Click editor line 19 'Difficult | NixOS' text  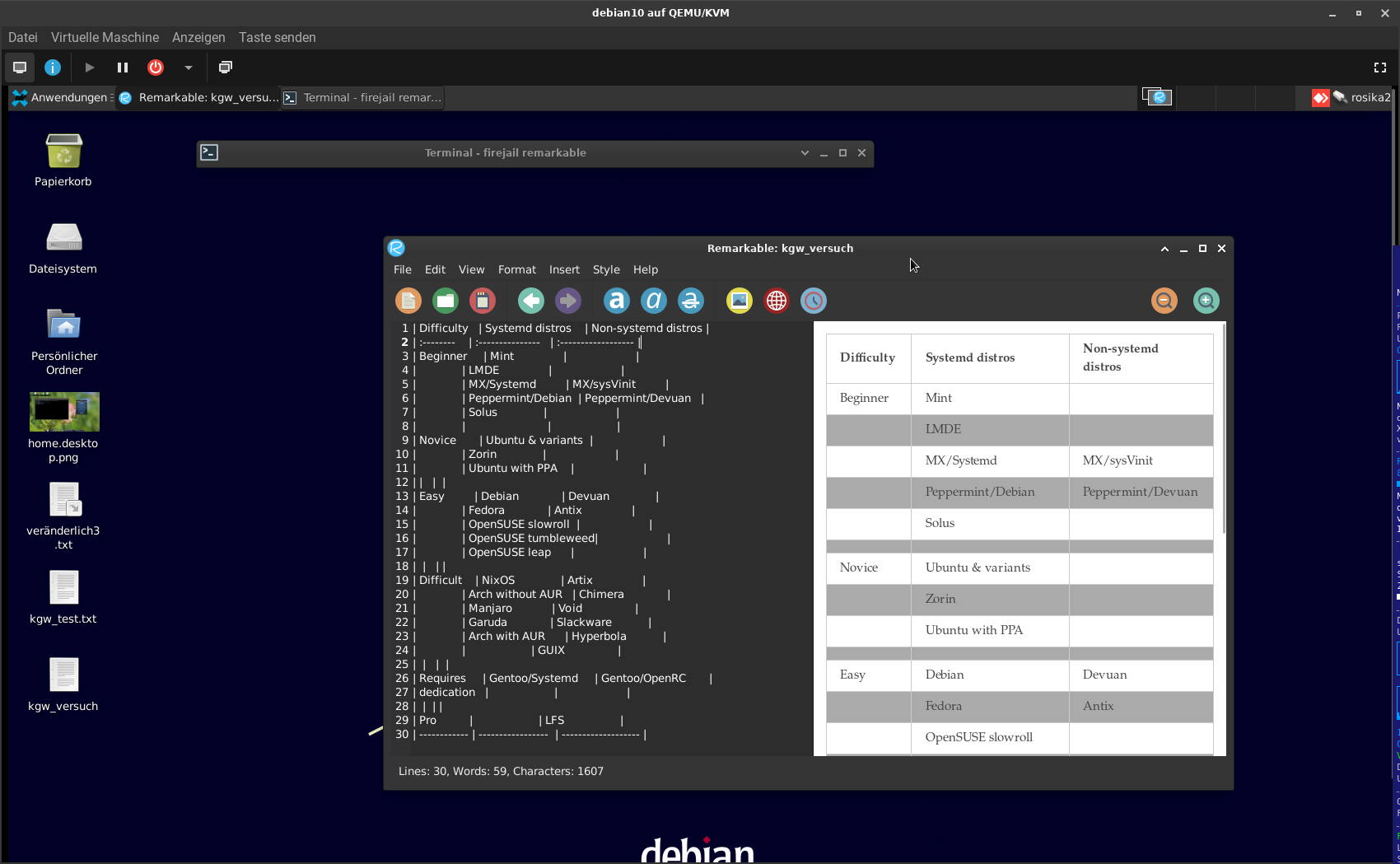(467, 580)
